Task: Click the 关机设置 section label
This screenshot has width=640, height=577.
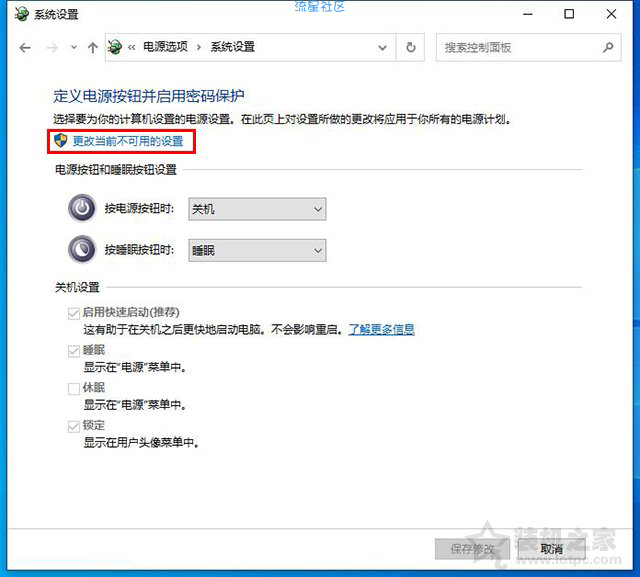Action: coord(77,287)
